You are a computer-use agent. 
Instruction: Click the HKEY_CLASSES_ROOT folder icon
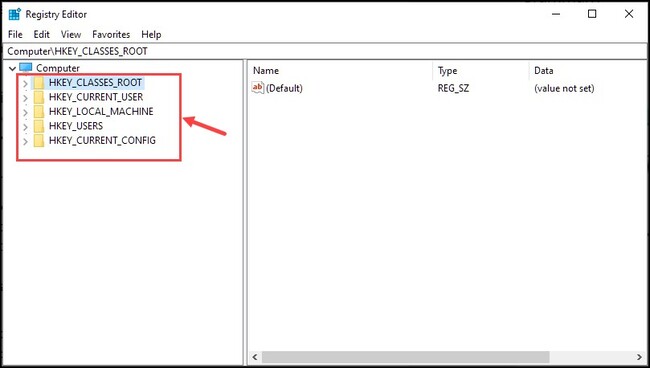(x=39, y=83)
